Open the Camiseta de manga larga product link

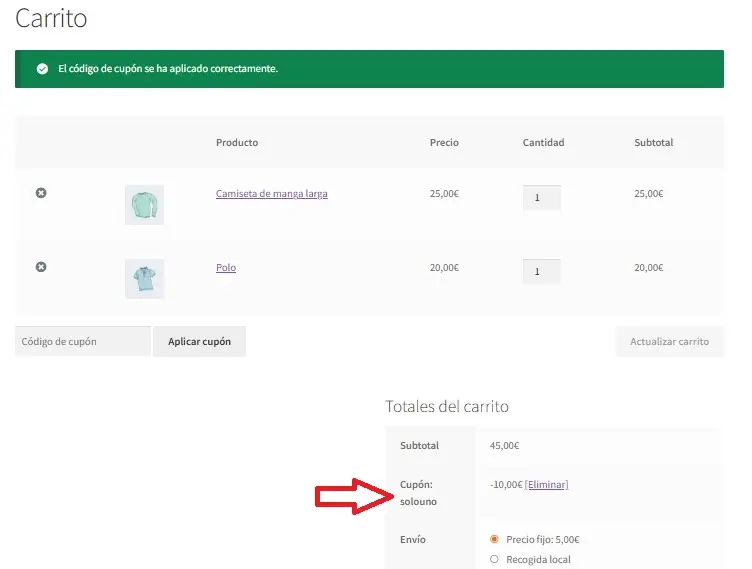point(271,194)
